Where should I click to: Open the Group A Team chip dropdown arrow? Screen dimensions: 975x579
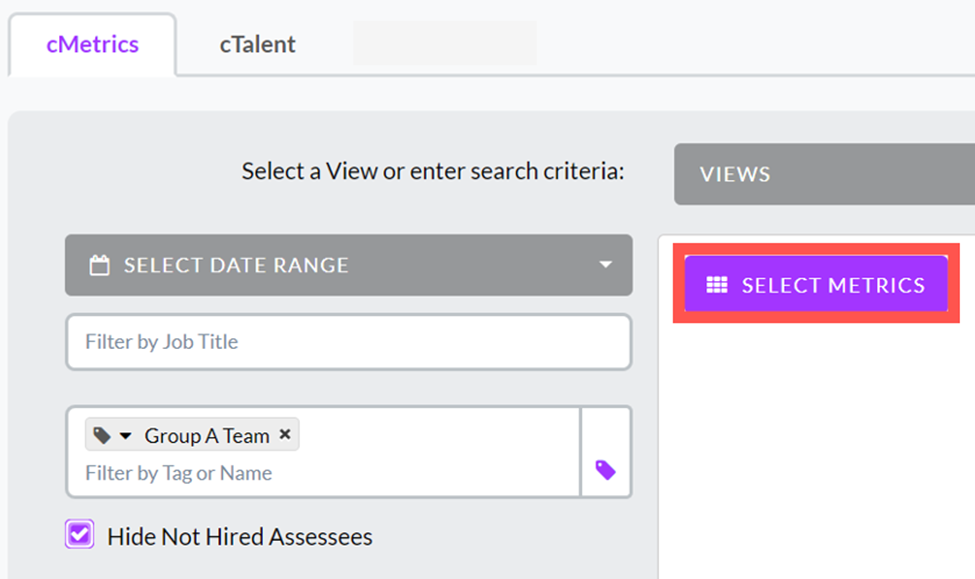[x=126, y=436]
